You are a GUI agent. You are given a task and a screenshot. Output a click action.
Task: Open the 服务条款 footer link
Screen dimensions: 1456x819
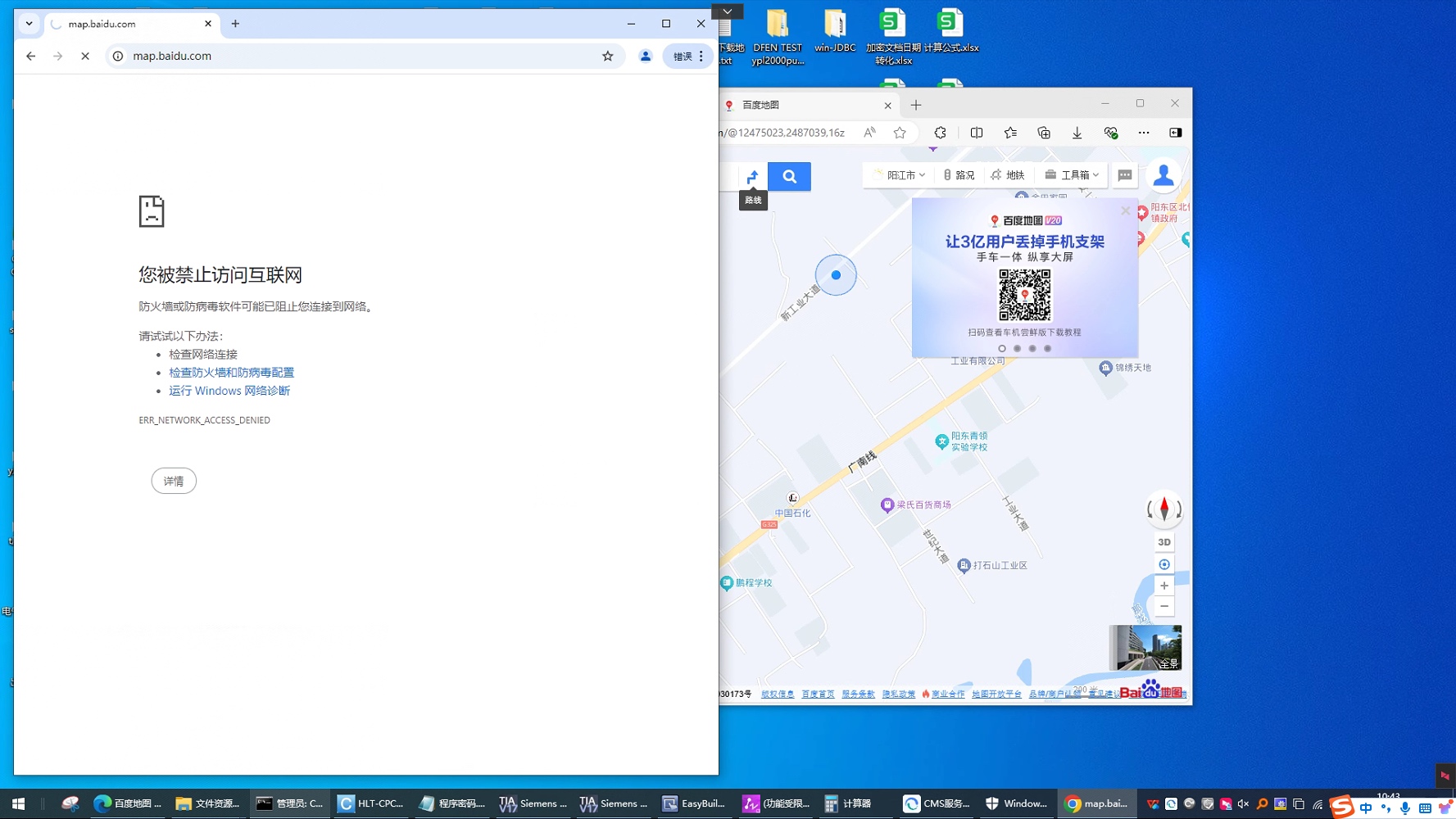coord(858,694)
